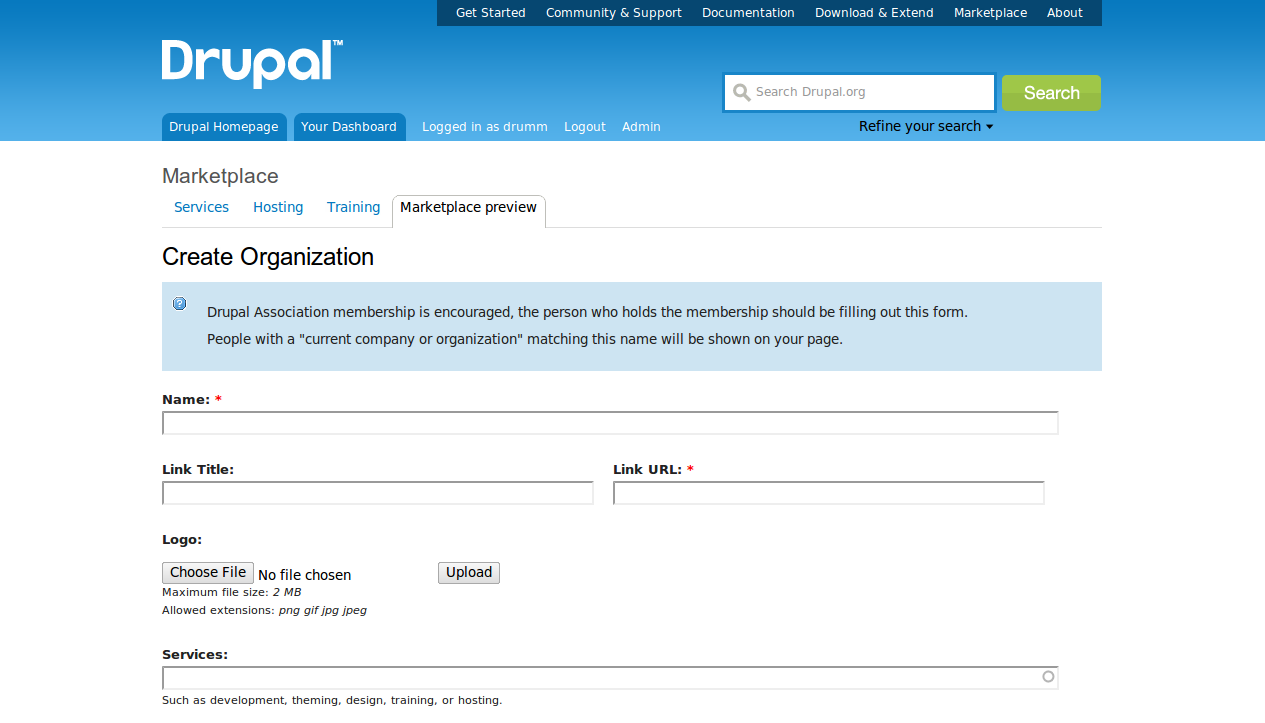The image size is (1265, 723).
Task: Switch to Training tab
Action: click(x=353, y=207)
